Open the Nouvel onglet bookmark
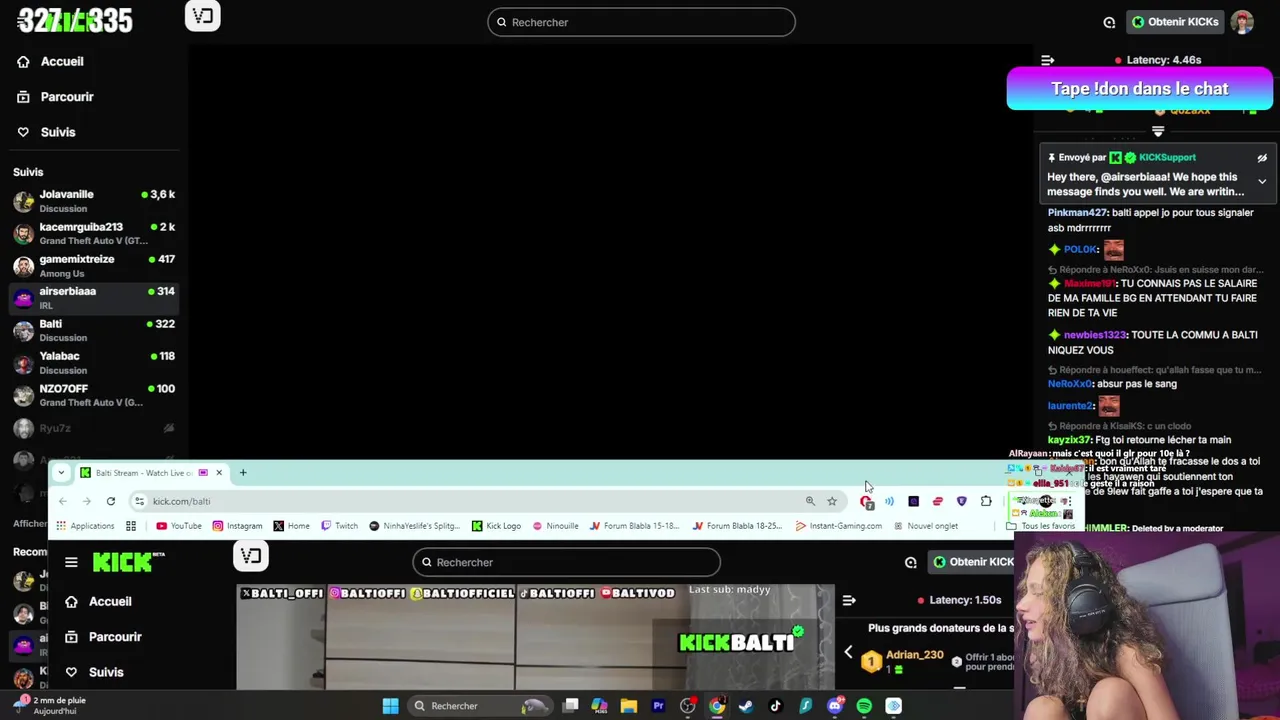Screen dimensions: 1280x720 (x=925, y=526)
